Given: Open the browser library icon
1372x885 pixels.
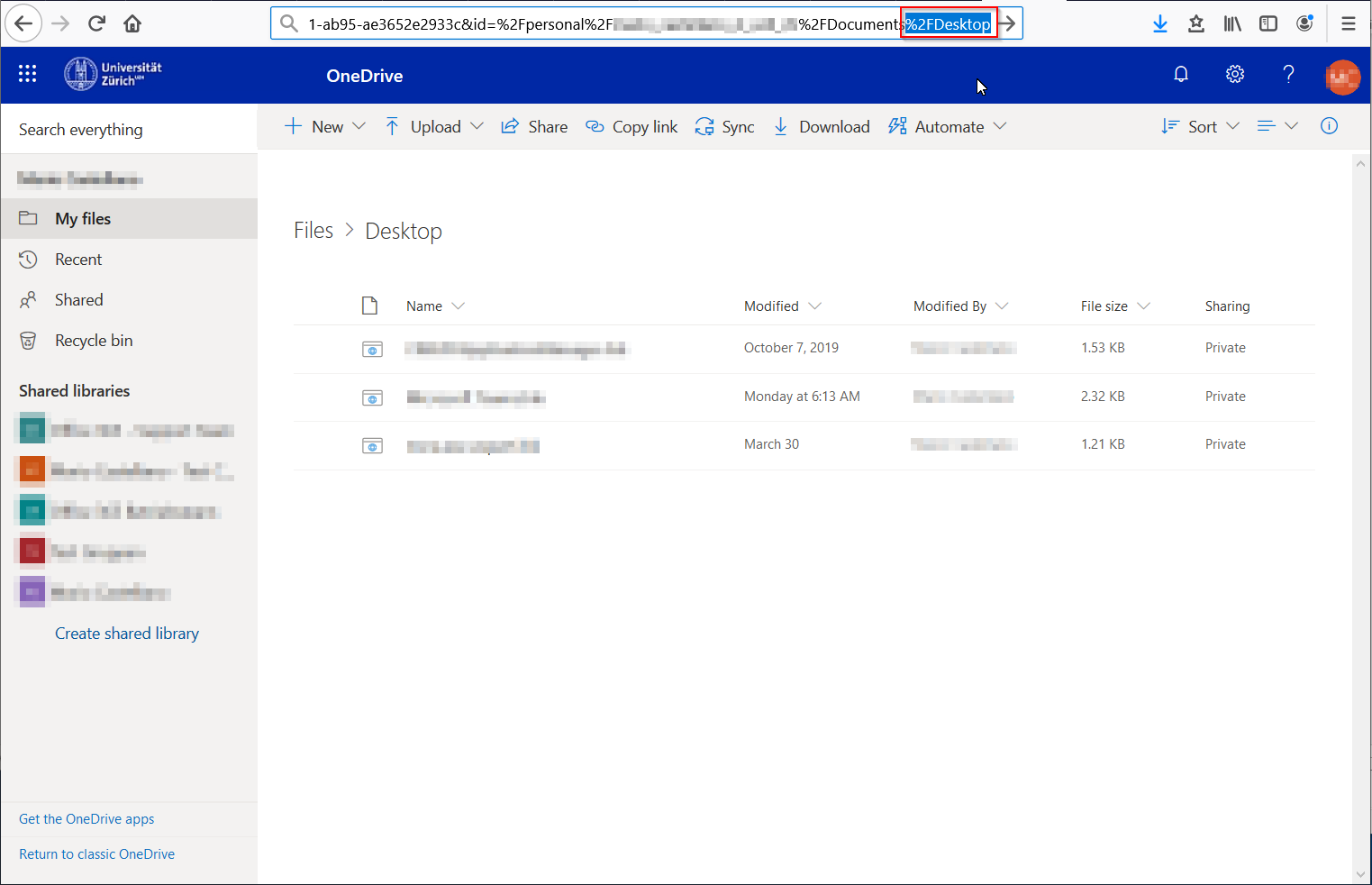Looking at the screenshot, I should (1232, 23).
